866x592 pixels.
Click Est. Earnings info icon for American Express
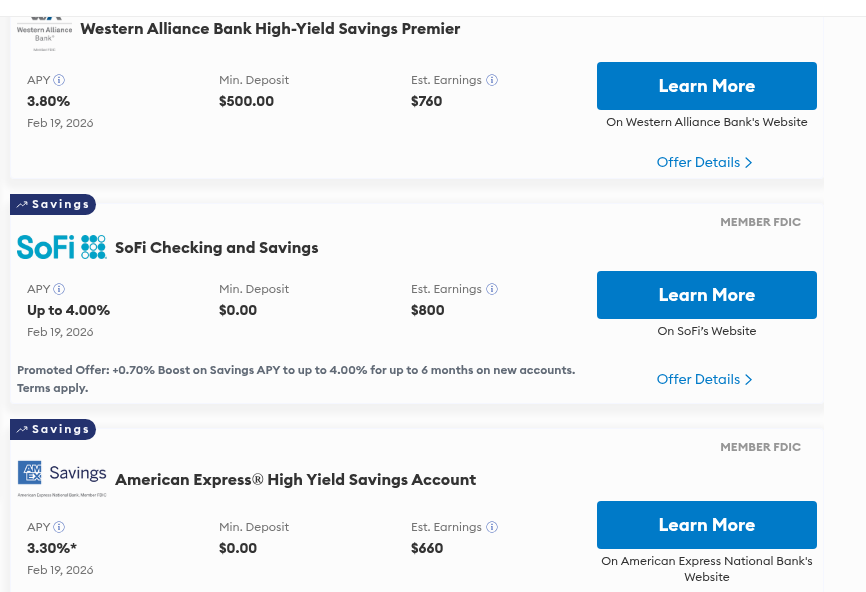coord(492,527)
